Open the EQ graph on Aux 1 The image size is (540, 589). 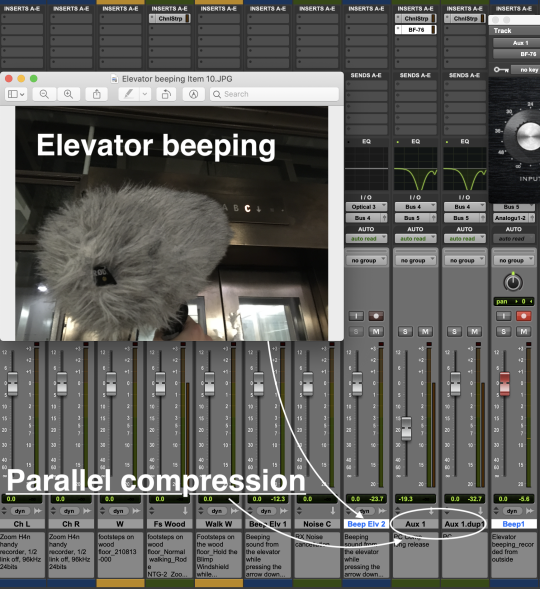coord(415,169)
